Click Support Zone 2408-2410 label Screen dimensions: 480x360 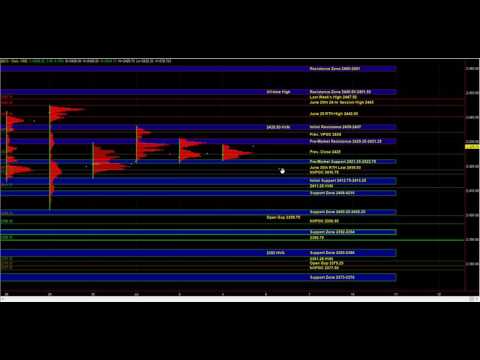coord(332,193)
